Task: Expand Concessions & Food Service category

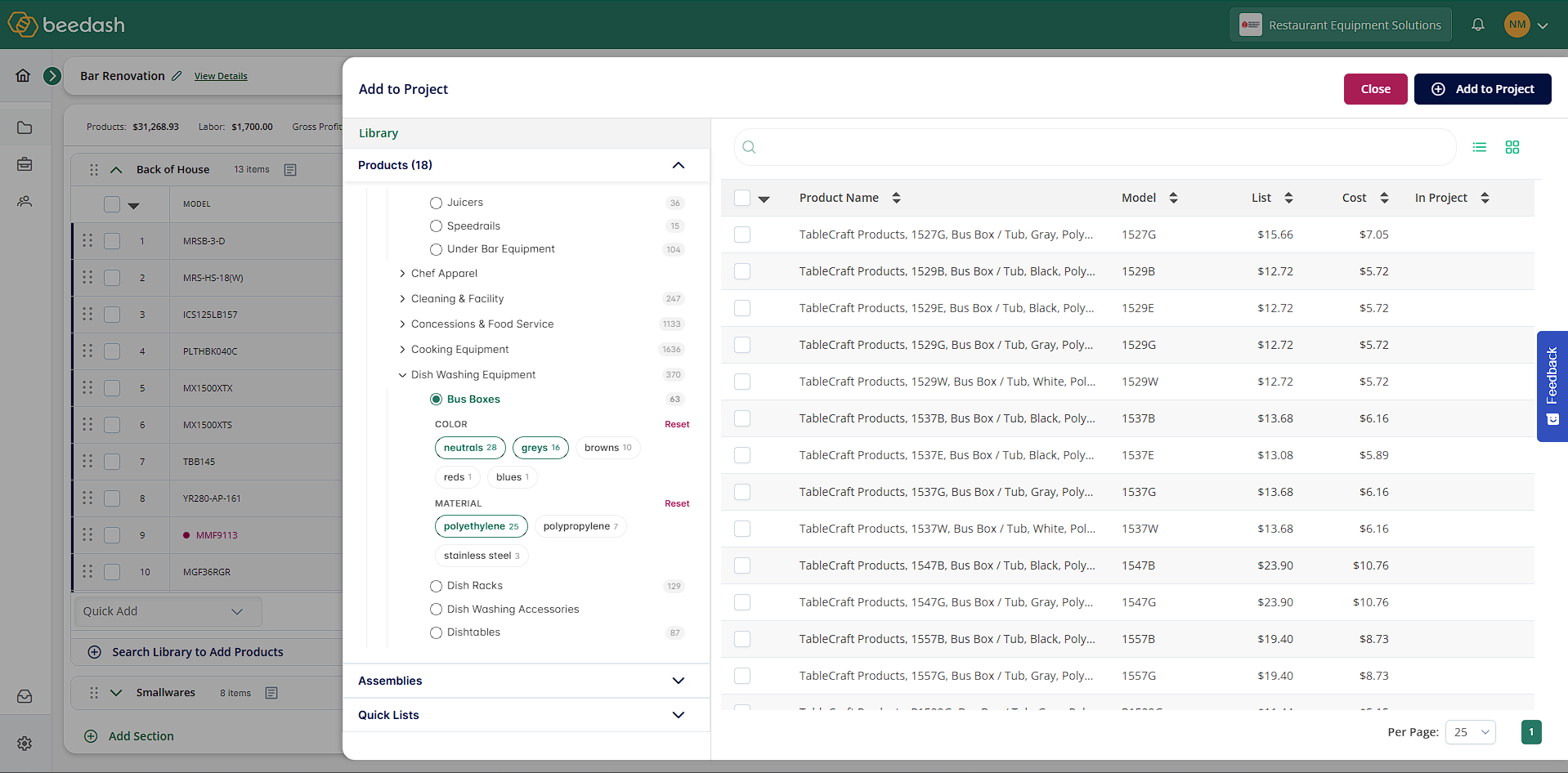Action: 402,324
